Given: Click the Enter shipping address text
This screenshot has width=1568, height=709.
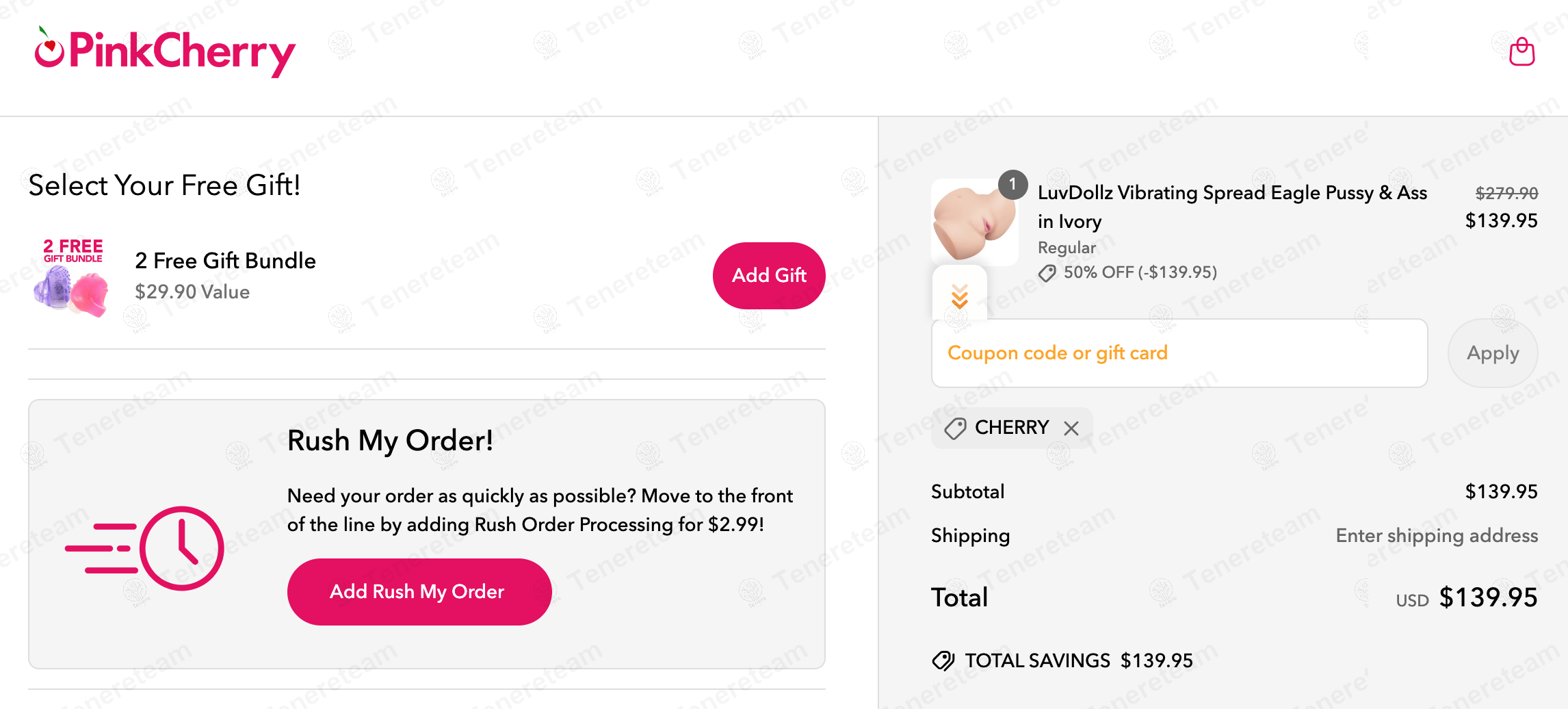Looking at the screenshot, I should [1437, 536].
